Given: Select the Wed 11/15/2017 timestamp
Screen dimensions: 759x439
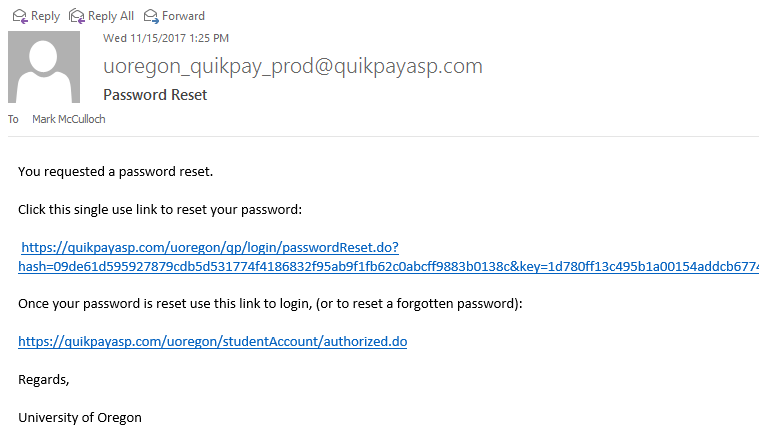Looking at the screenshot, I should (166, 38).
